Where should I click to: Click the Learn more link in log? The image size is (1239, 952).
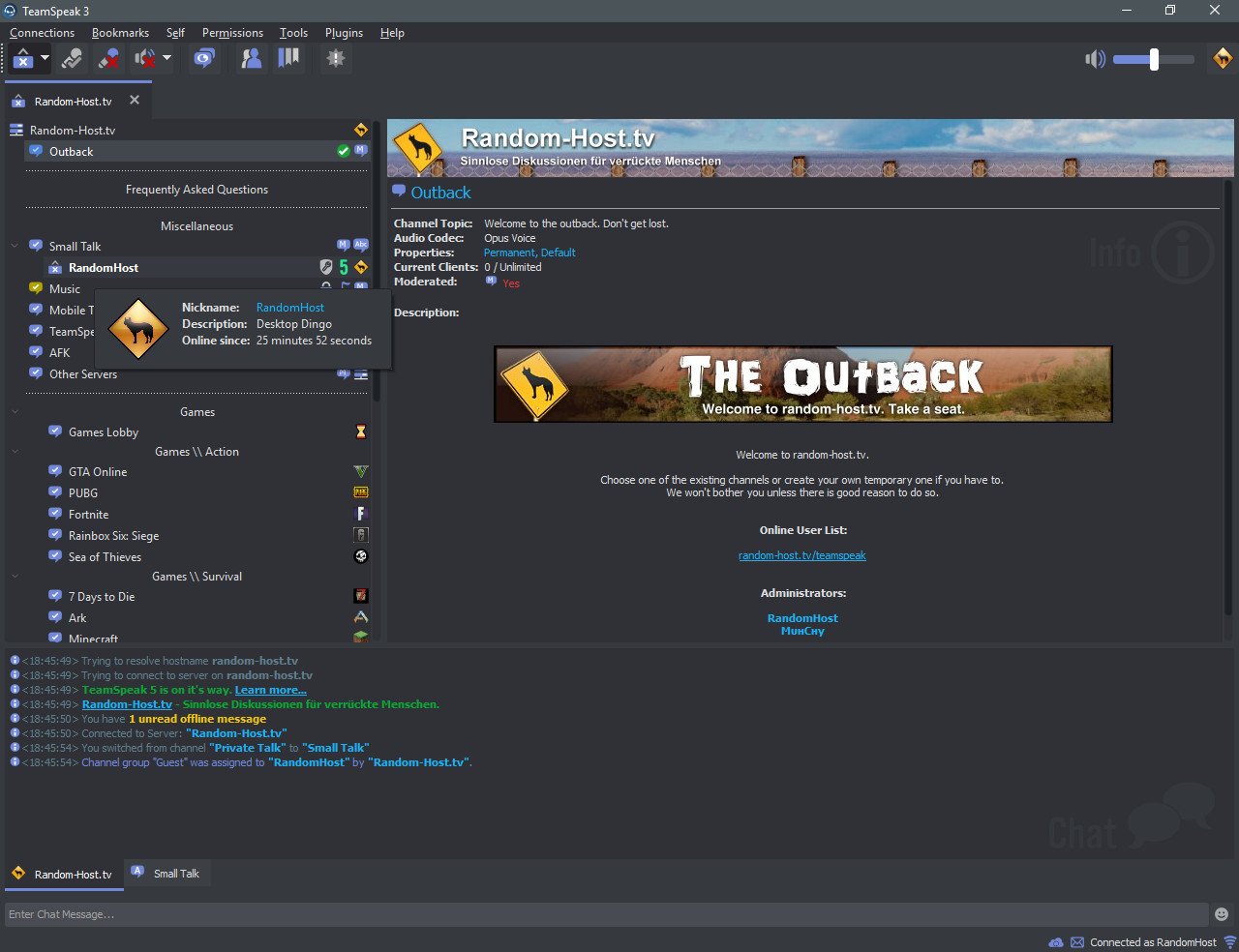270,690
